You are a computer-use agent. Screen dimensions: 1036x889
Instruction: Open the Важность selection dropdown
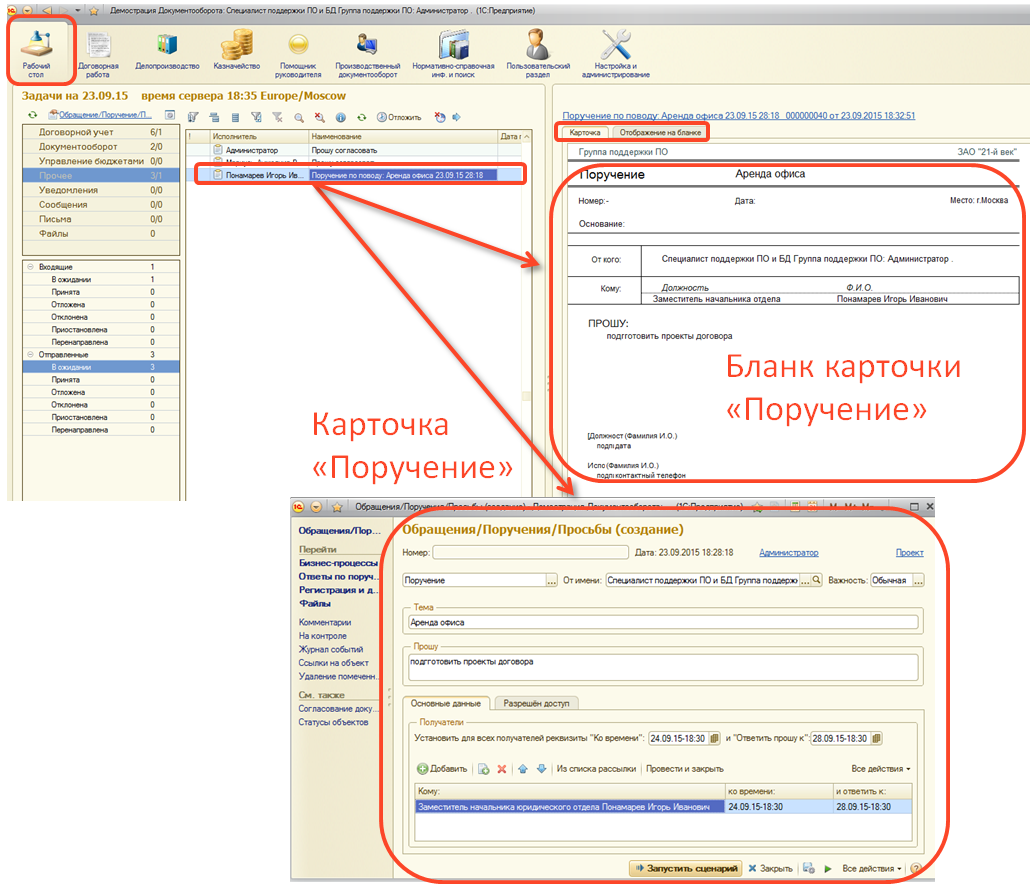[x=918, y=580]
